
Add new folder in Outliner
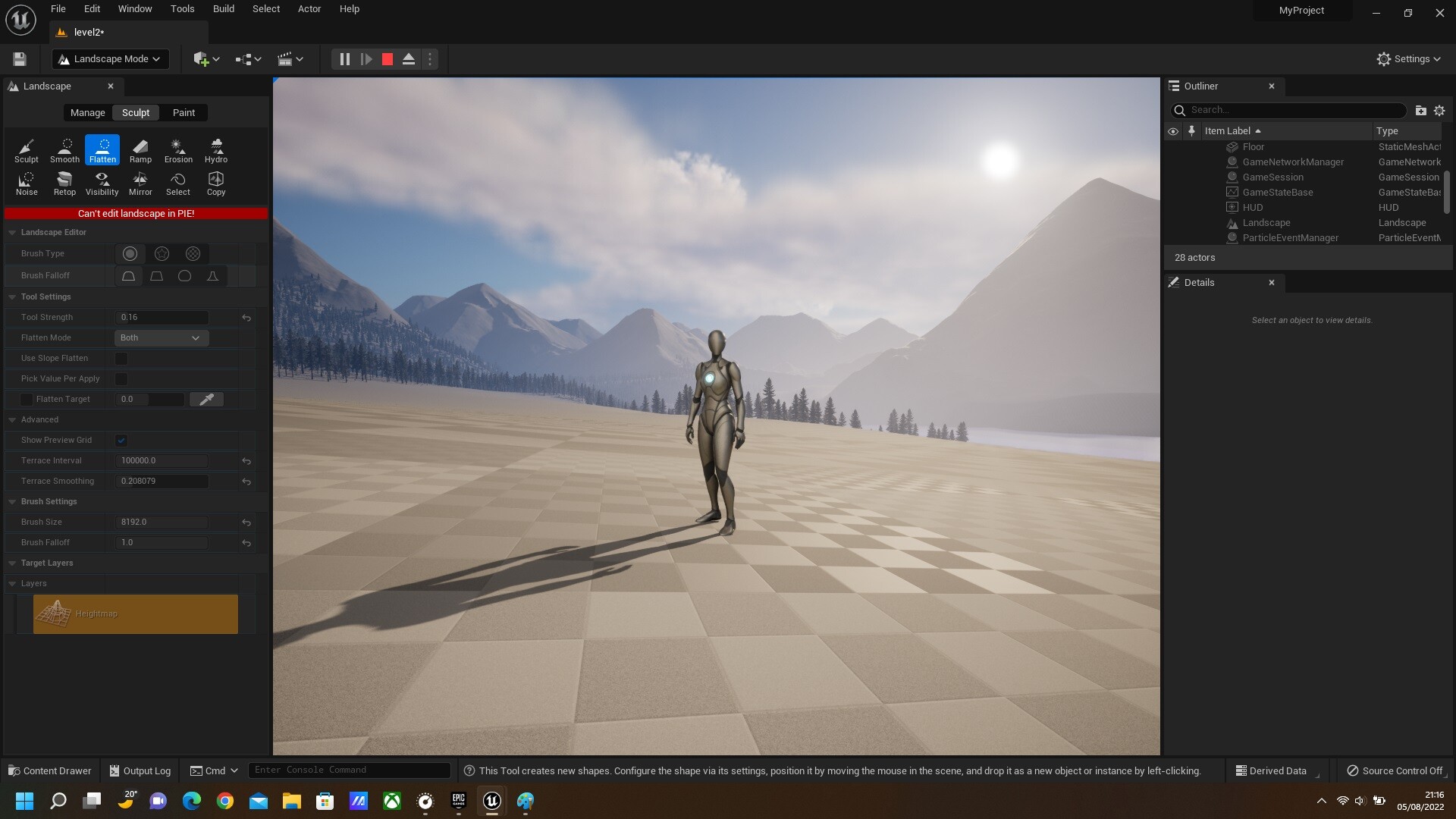[1421, 111]
